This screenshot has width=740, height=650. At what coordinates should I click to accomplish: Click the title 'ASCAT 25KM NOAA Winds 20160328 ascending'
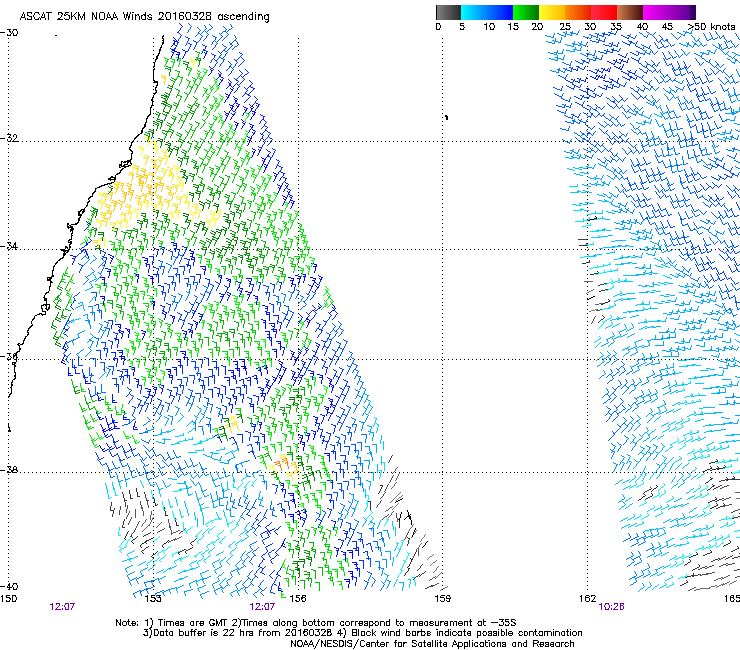pos(144,17)
